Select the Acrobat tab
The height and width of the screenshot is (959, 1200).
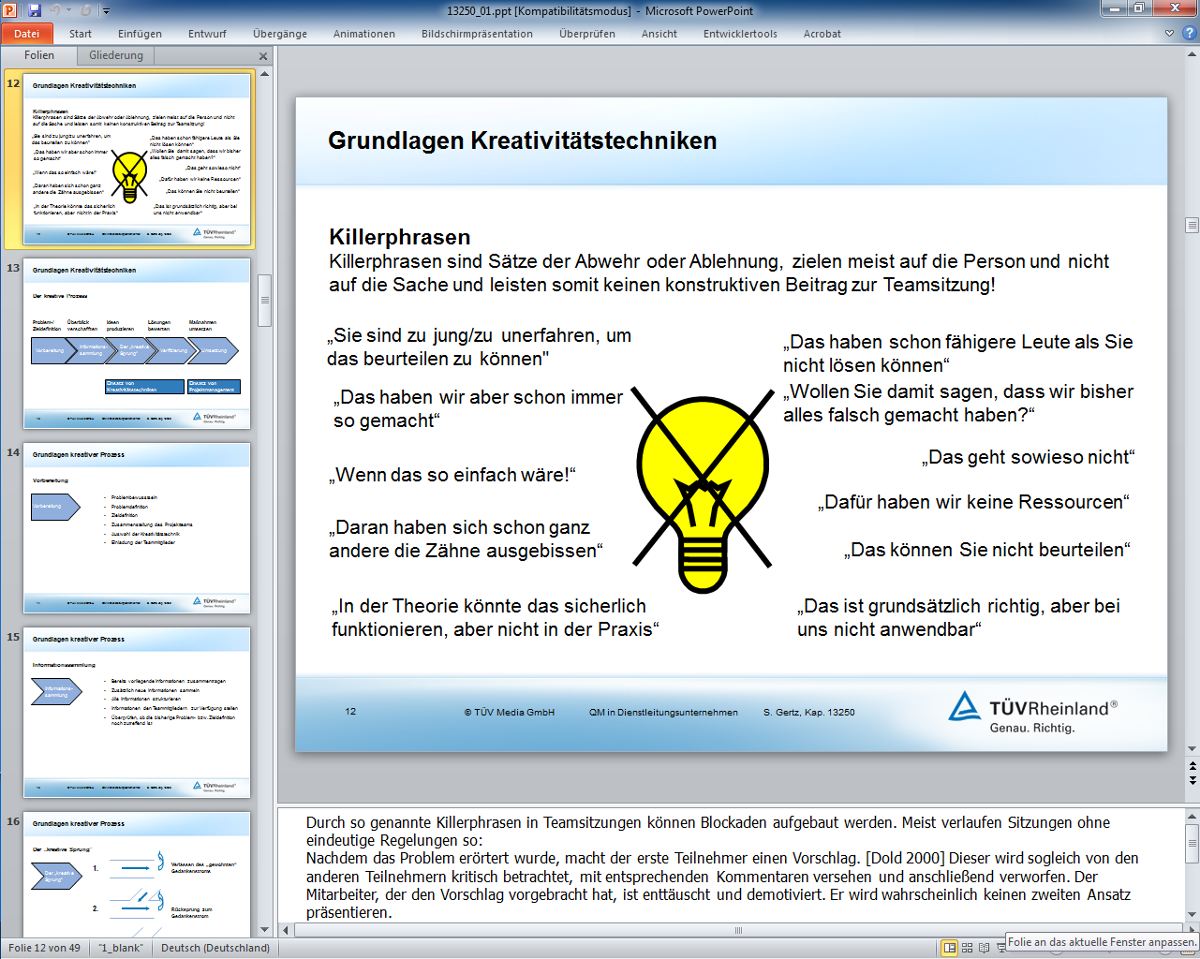click(822, 33)
